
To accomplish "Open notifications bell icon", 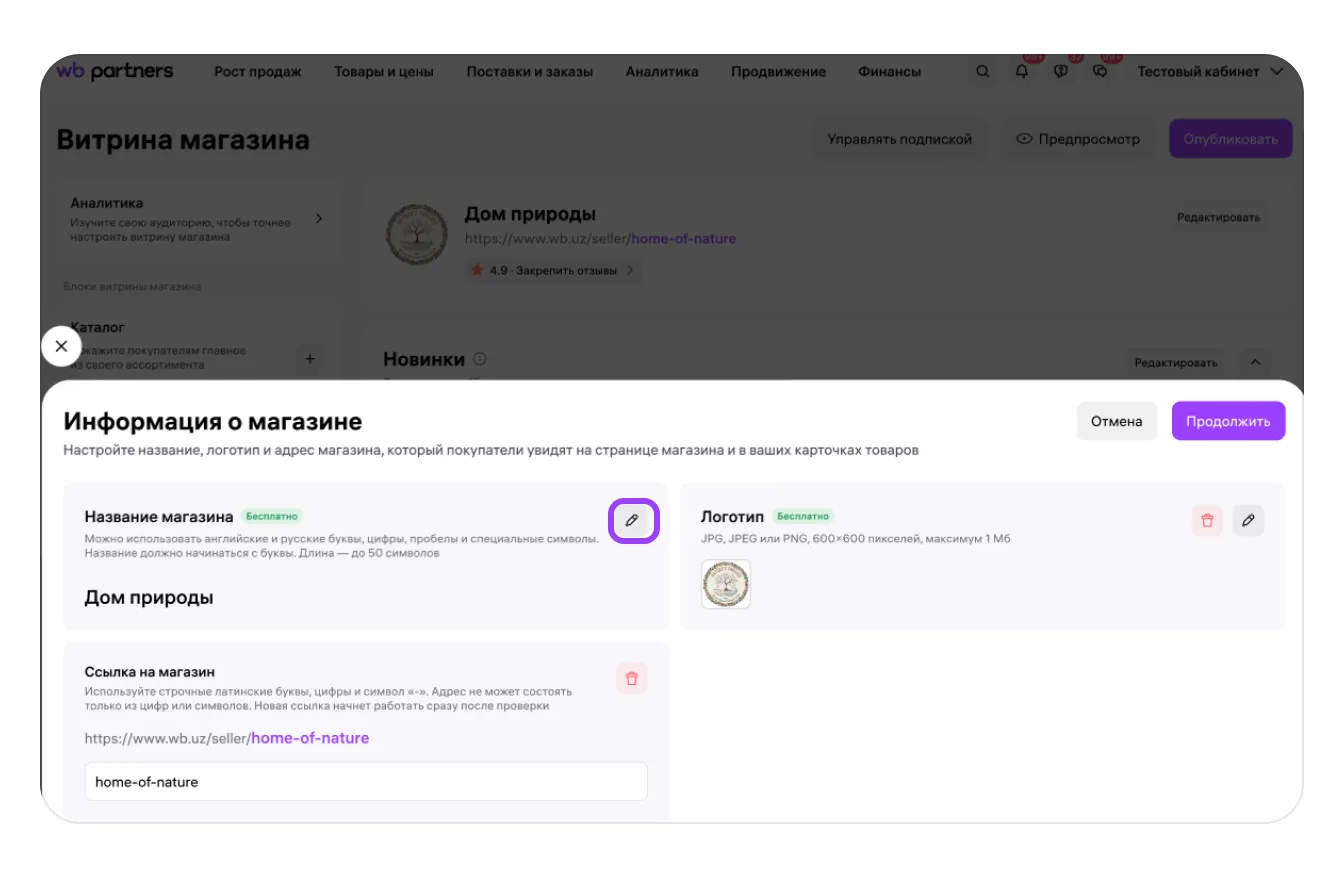I will pyautogui.click(x=1021, y=72).
